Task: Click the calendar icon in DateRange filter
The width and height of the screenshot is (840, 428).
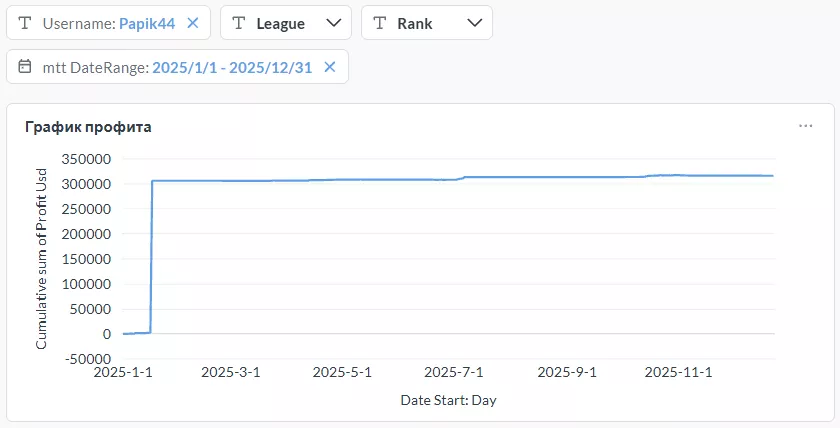Action: coord(25,67)
